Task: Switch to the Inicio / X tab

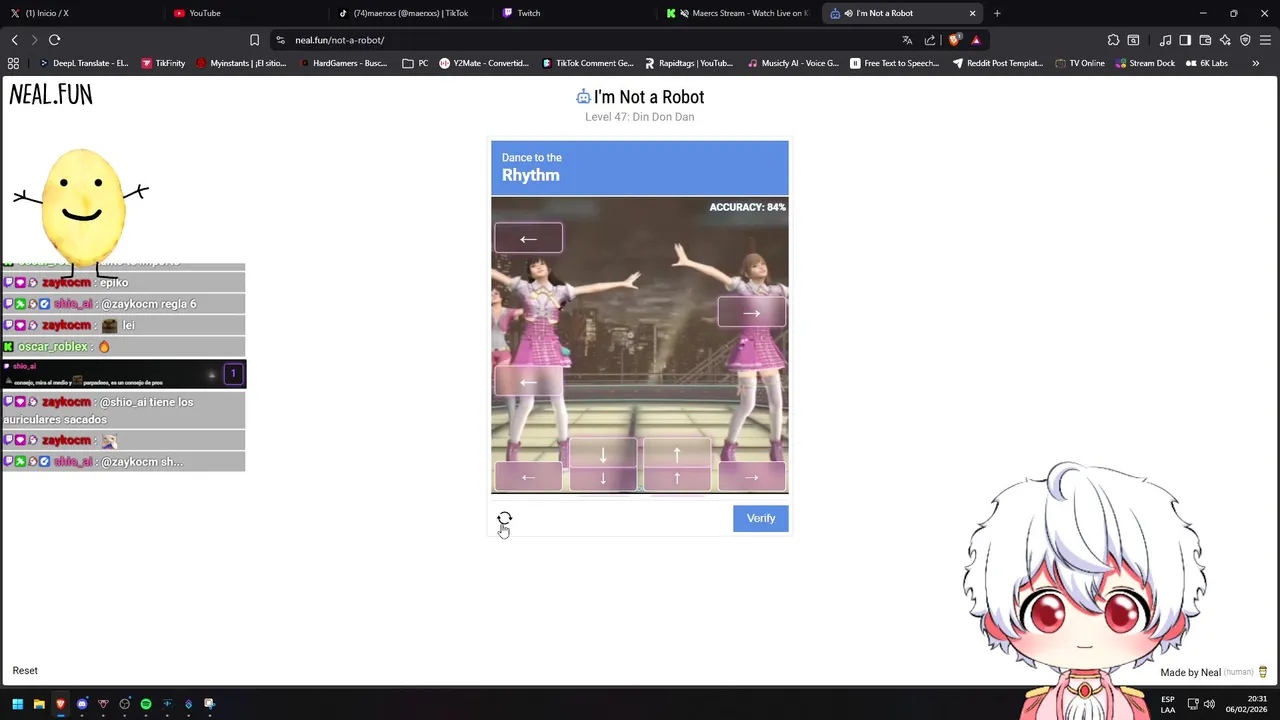Action: (x=80, y=13)
